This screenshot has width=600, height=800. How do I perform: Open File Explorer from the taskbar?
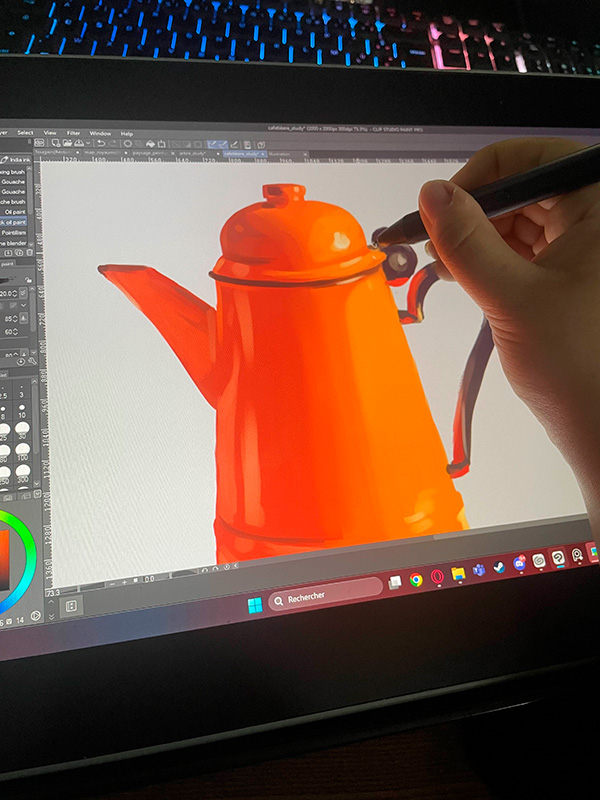(x=458, y=573)
